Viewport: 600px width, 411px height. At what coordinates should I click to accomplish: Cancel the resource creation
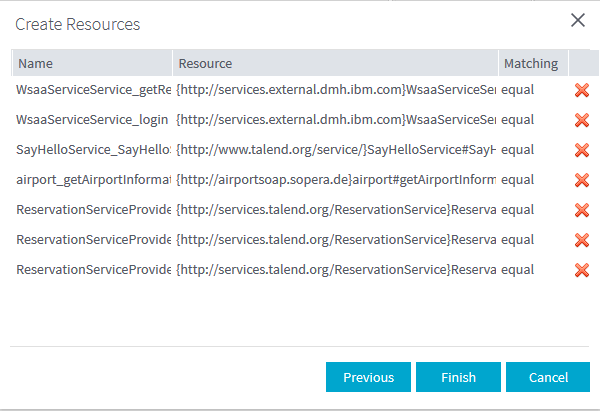coord(547,378)
